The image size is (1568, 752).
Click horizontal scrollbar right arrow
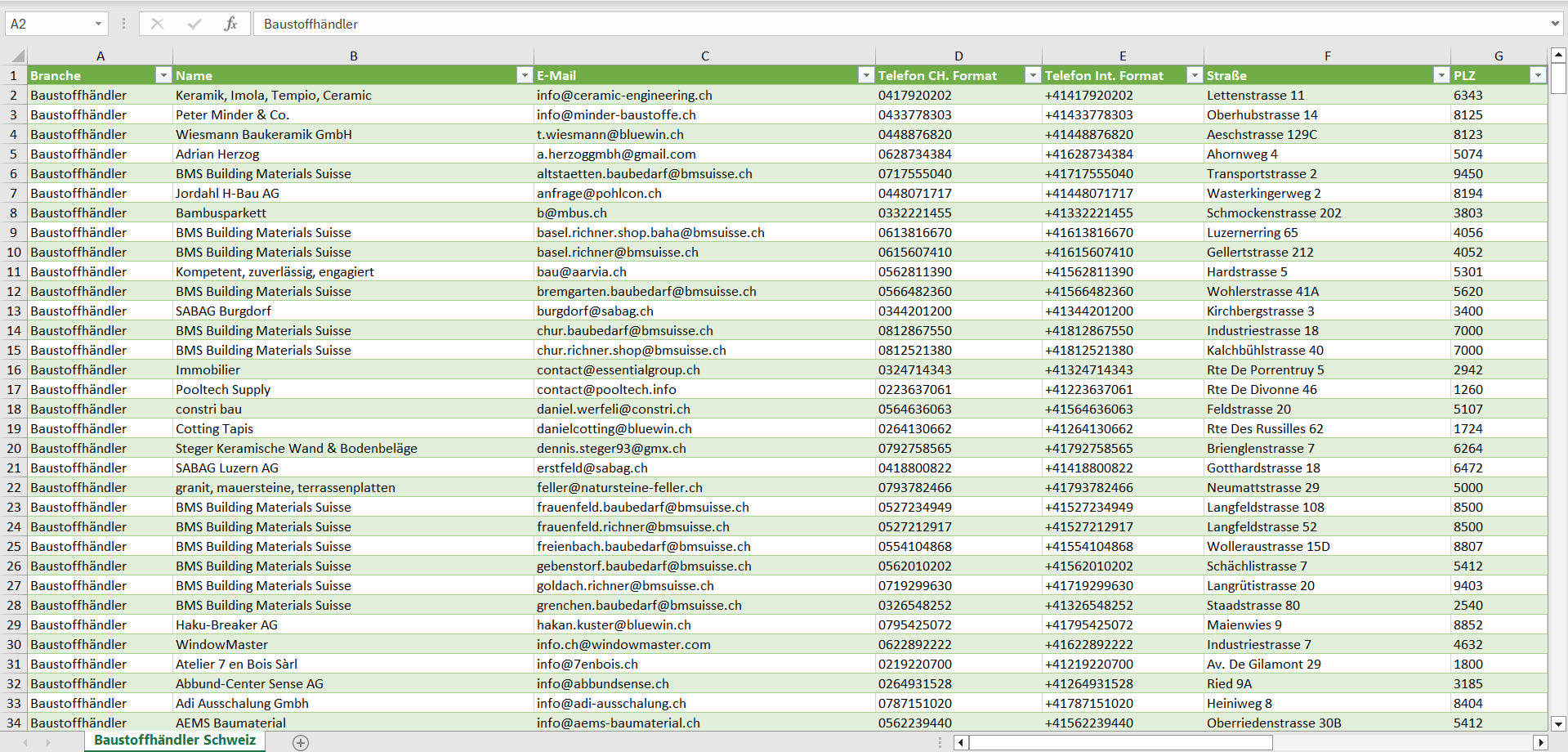click(x=1541, y=742)
